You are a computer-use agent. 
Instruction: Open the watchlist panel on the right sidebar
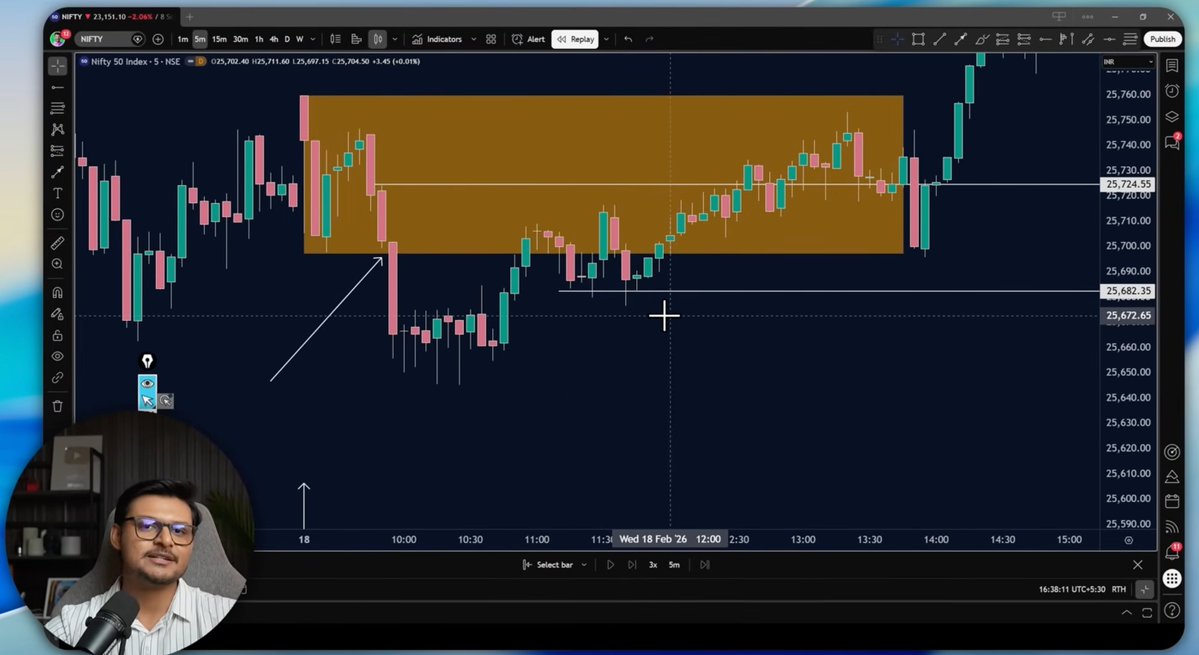[x=1172, y=64]
